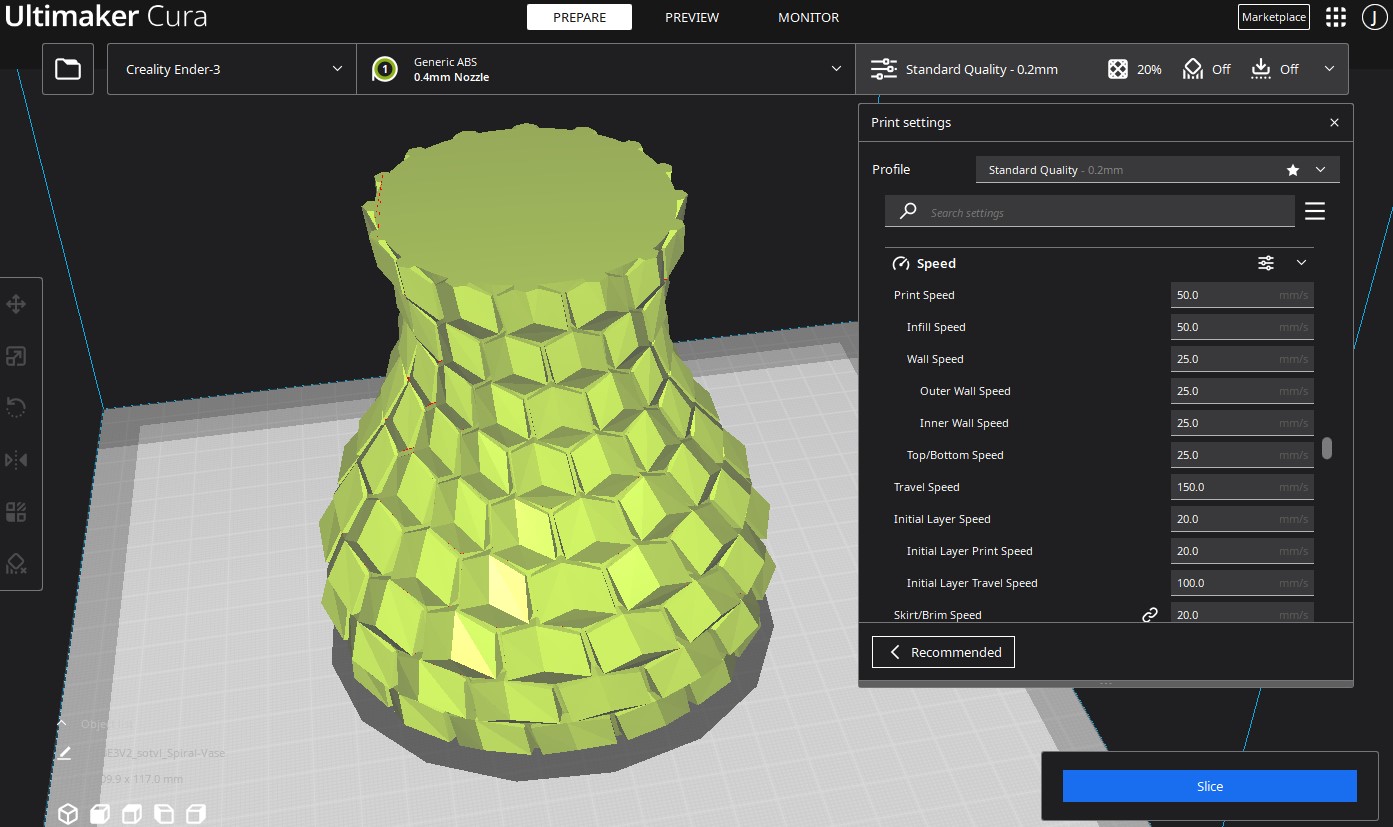Open the application switcher grid icon
The width and height of the screenshot is (1393, 827).
tap(1335, 17)
